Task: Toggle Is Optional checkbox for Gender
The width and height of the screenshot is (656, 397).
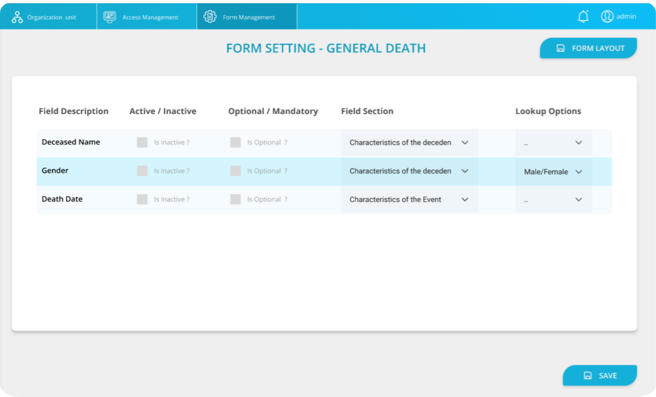Action: tap(236, 171)
